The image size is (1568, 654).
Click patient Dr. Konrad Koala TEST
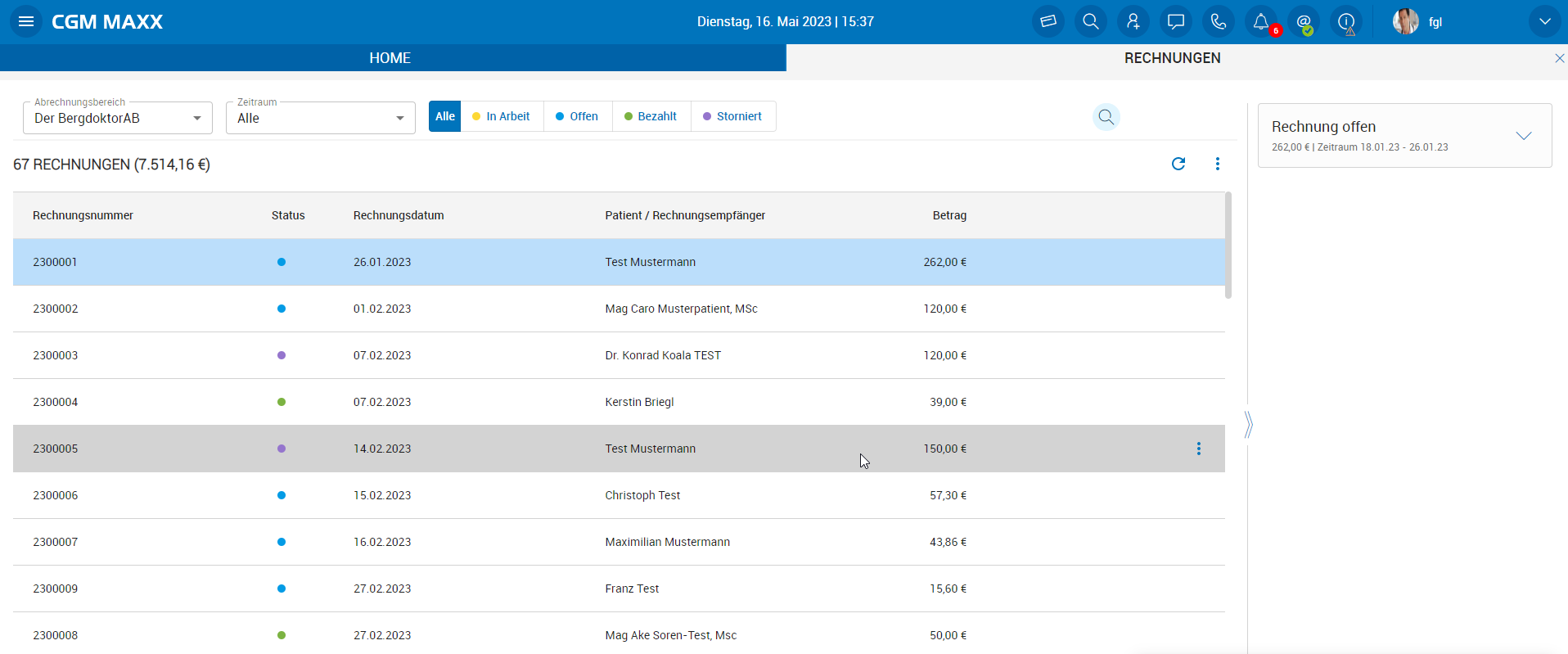(663, 355)
